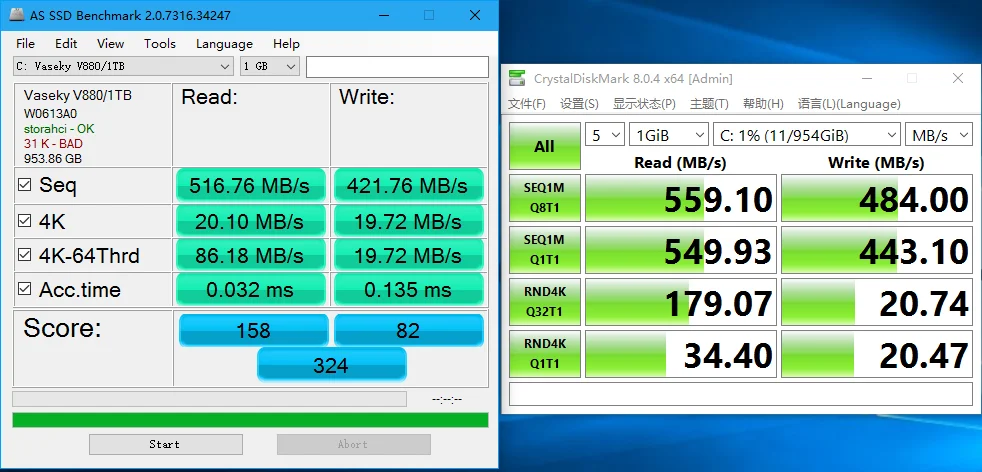Click the write score 82
The width and height of the screenshot is (982, 472).
(408, 330)
